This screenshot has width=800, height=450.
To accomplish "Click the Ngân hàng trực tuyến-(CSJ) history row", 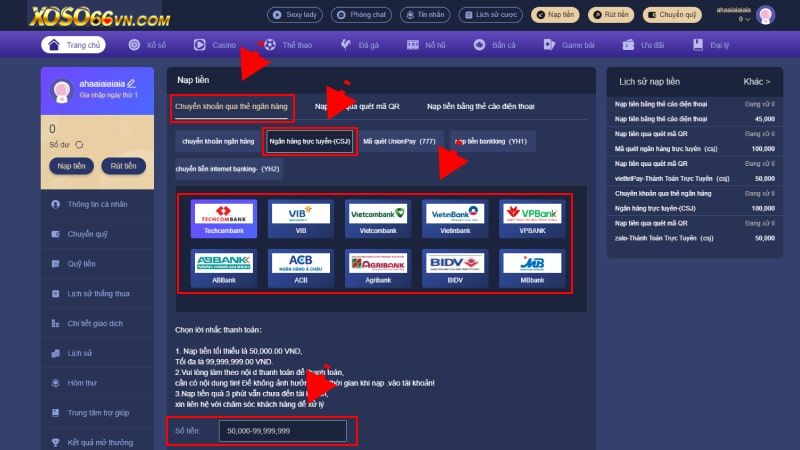I will pos(694,208).
